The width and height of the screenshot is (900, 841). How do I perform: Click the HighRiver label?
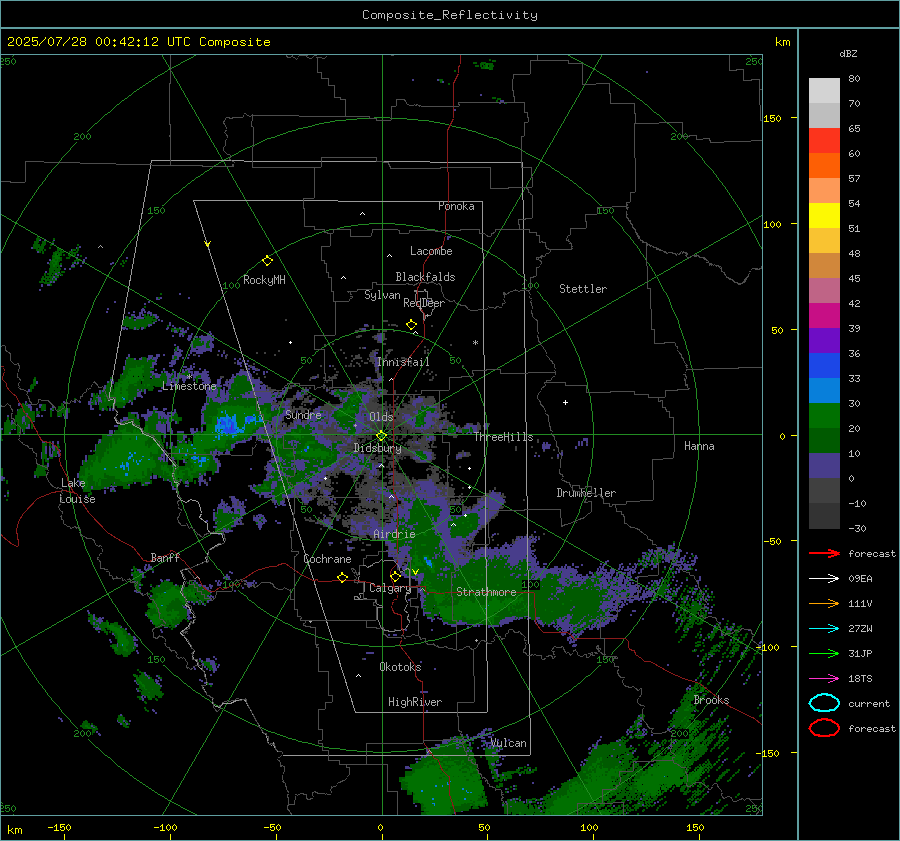pos(415,702)
